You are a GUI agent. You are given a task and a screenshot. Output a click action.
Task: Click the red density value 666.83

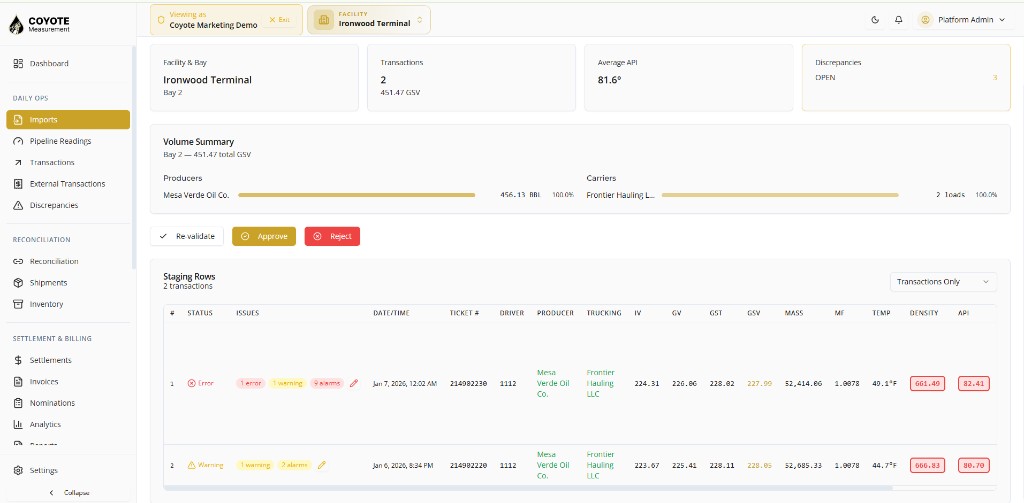coord(927,465)
